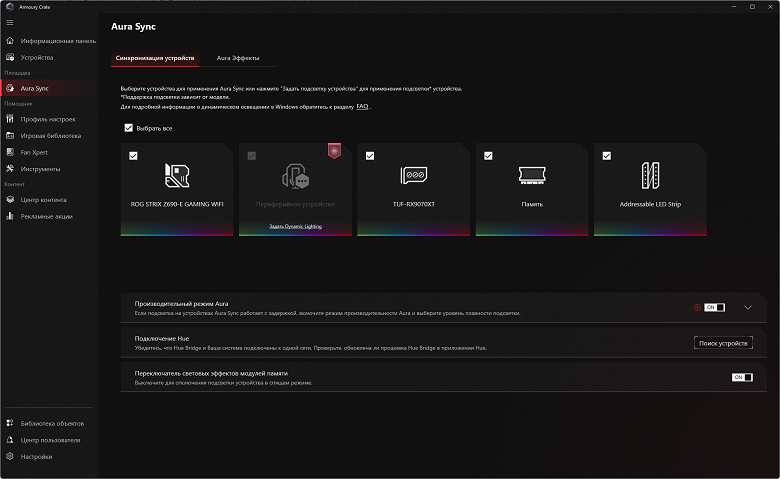Uncheck the ROG STRIX Z690-E GAMING WIFI checkbox
780x479 pixels.
(133, 156)
